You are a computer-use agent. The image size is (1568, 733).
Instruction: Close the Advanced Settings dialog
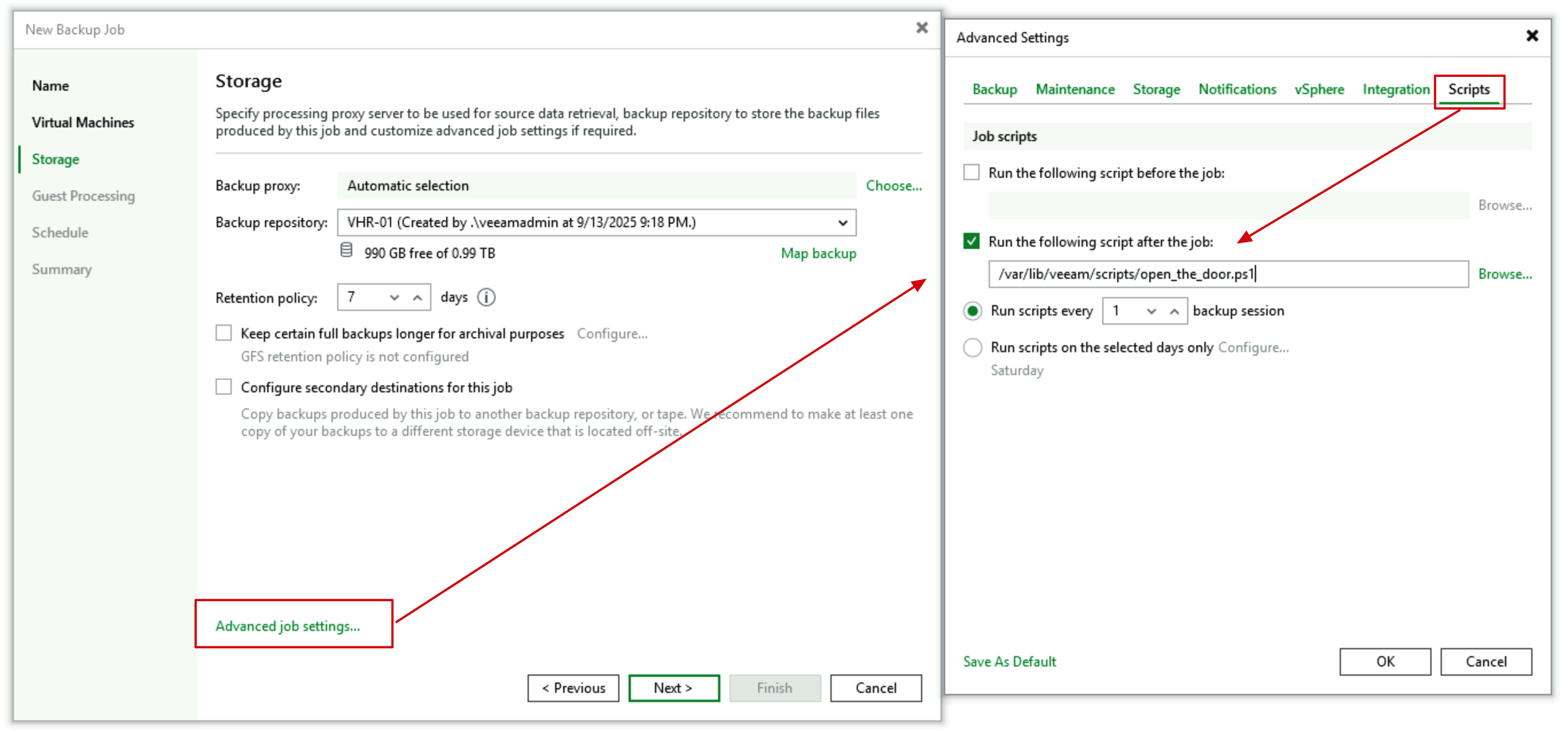[x=1531, y=36]
